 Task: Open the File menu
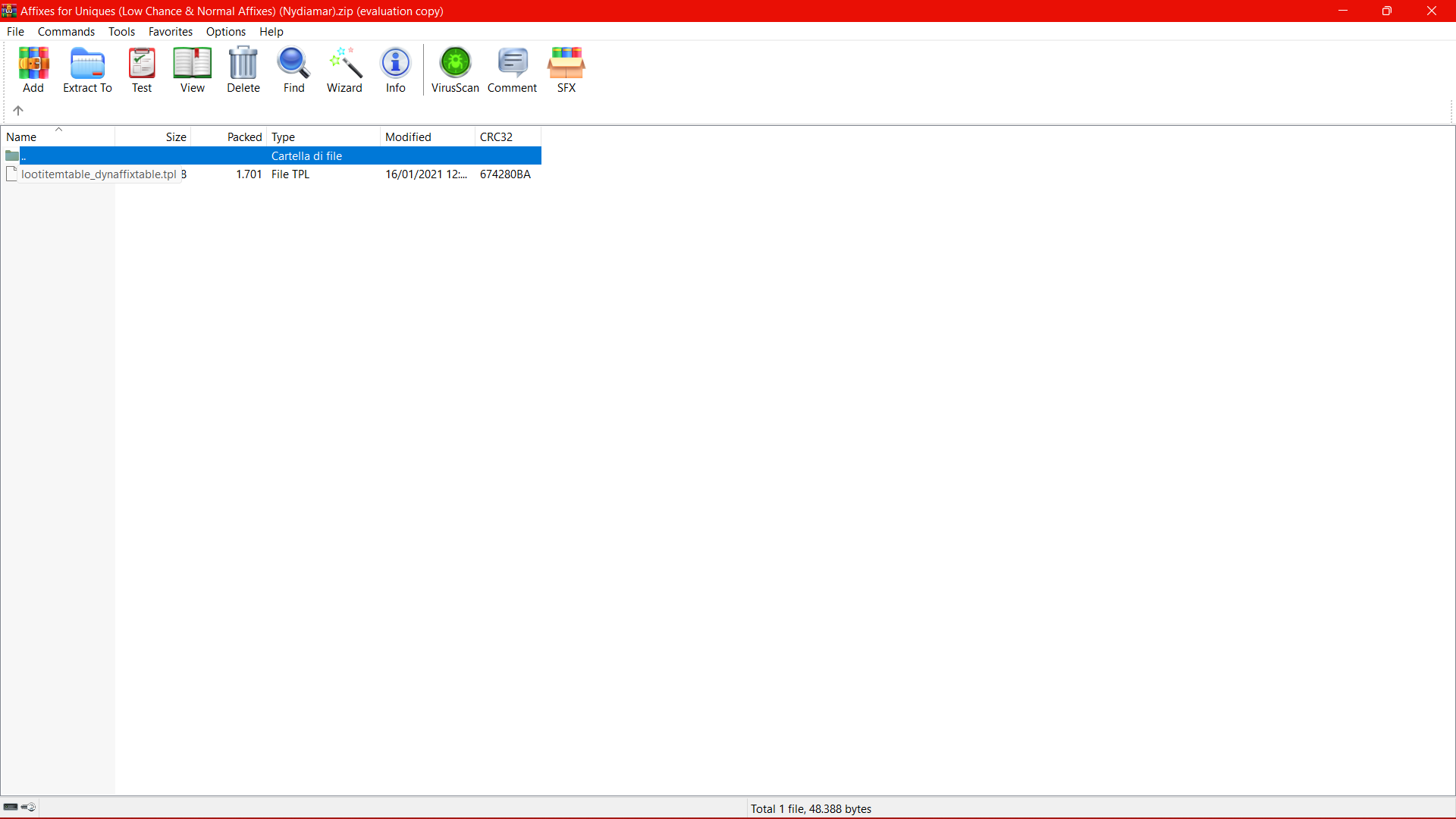tap(15, 32)
